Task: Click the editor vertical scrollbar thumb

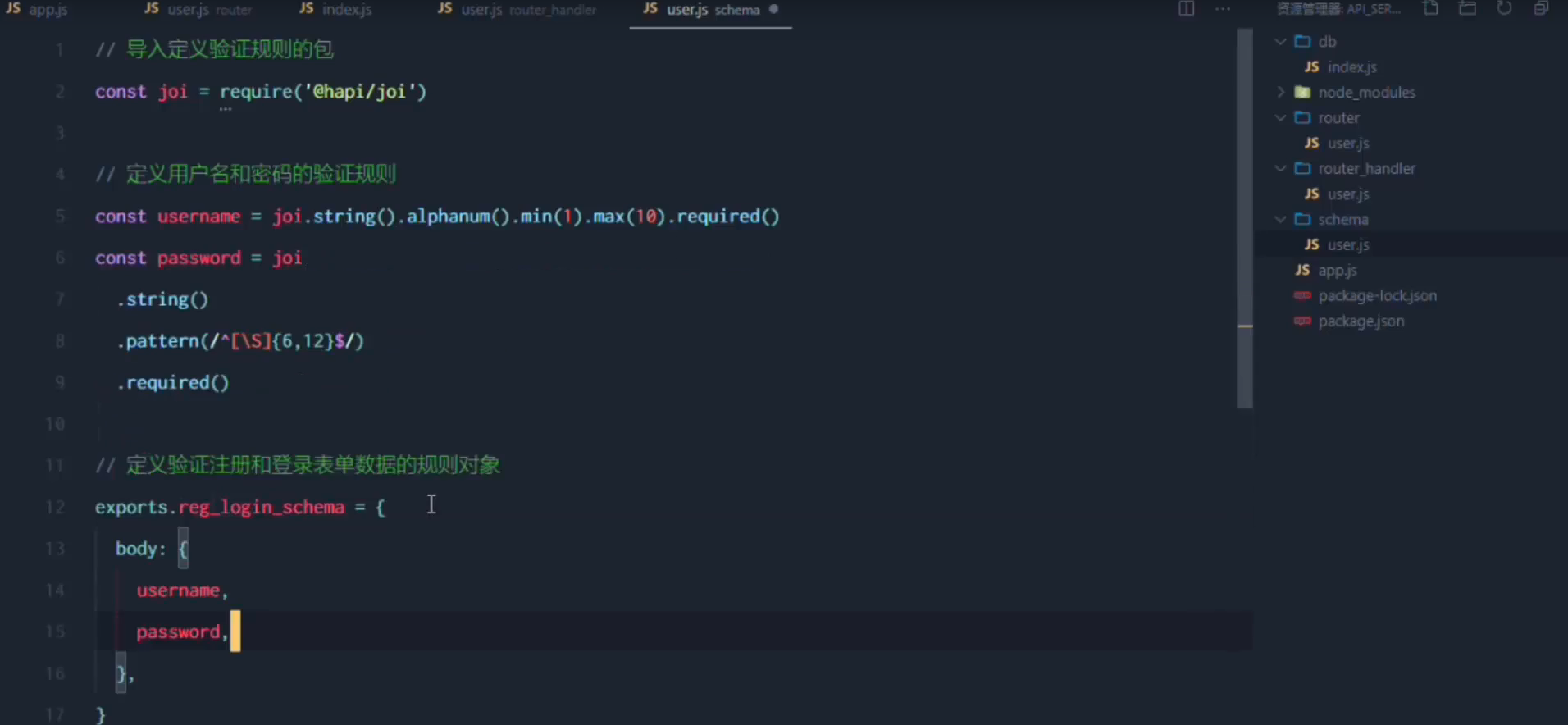Action: point(1245,218)
